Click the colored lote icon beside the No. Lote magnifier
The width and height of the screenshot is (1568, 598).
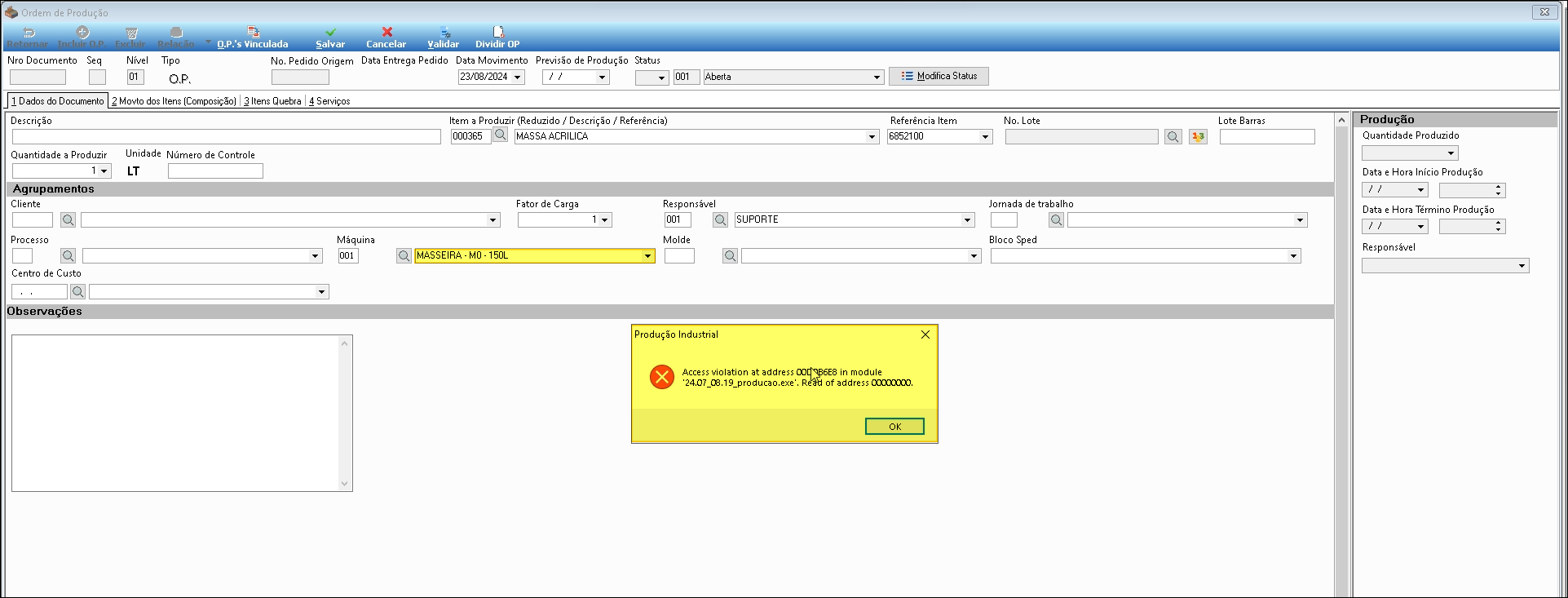click(x=1198, y=137)
